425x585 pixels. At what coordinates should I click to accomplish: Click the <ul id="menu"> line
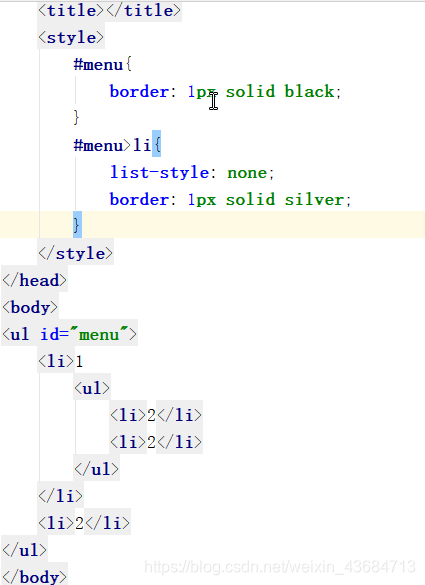70,334
